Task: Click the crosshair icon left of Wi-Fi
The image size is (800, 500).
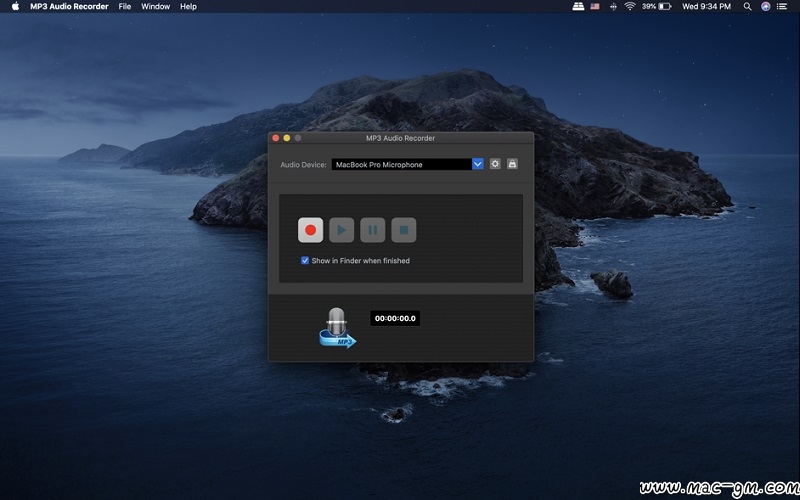Action: point(613,7)
